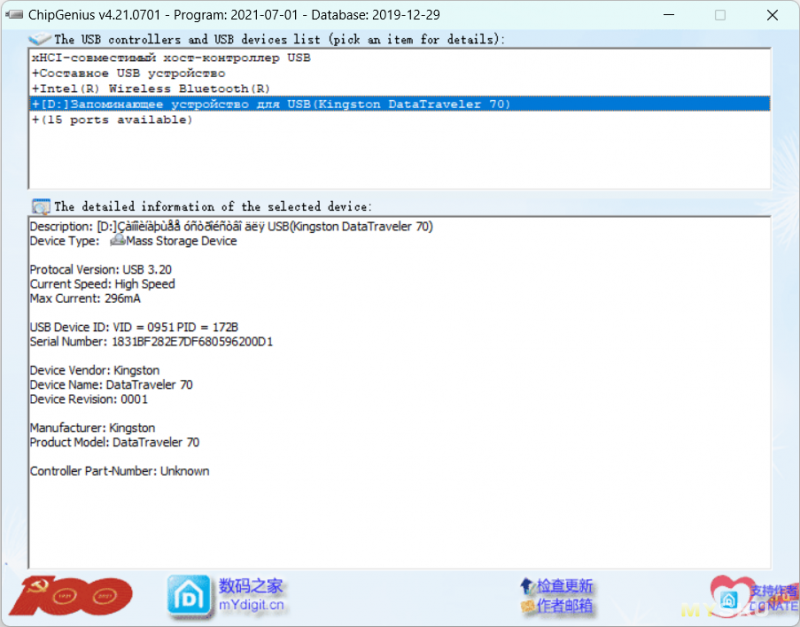
Task: Click the author email envelope icon
Action: [528, 606]
